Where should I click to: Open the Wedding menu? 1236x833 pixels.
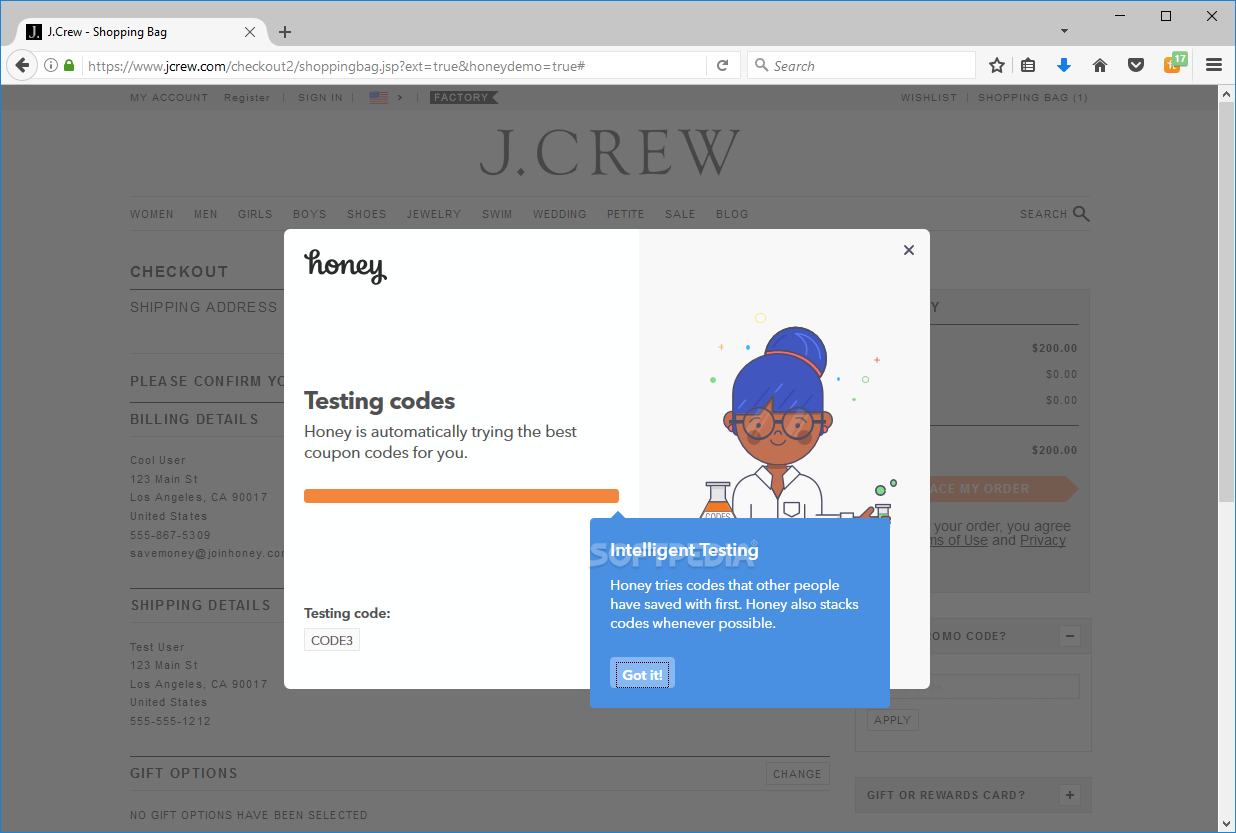[560, 214]
